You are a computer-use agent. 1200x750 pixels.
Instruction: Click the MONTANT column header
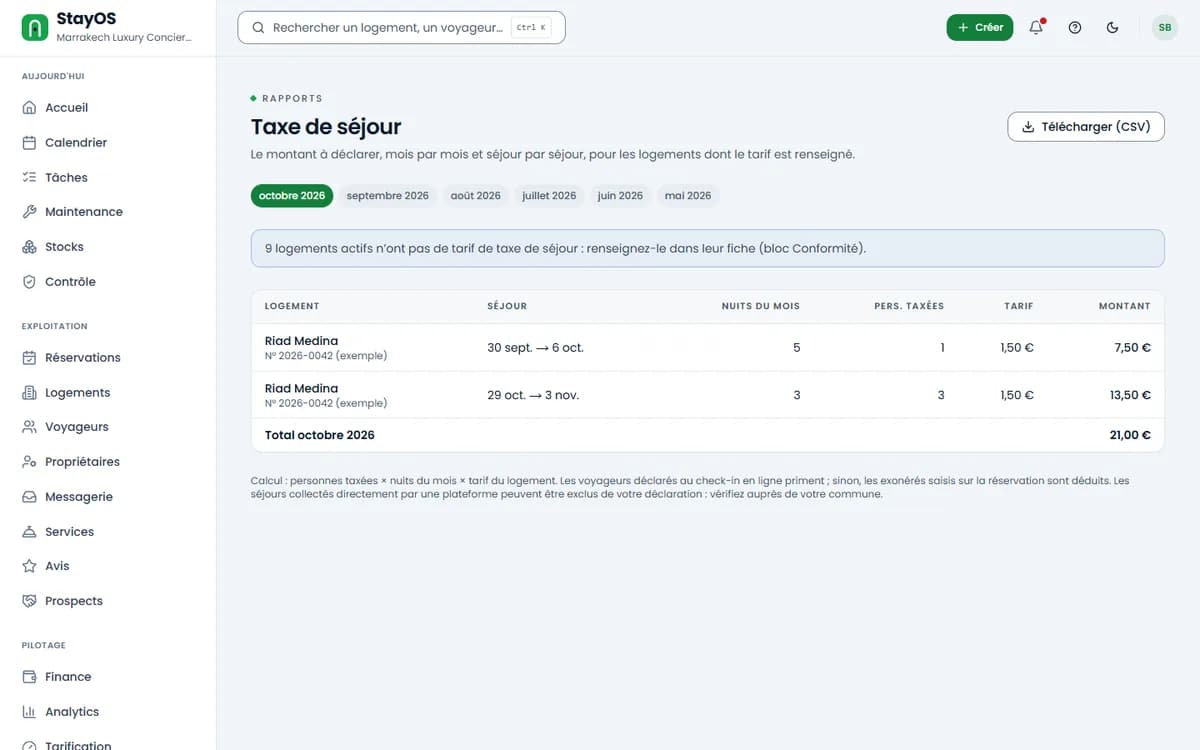click(x=1125, y=306)
